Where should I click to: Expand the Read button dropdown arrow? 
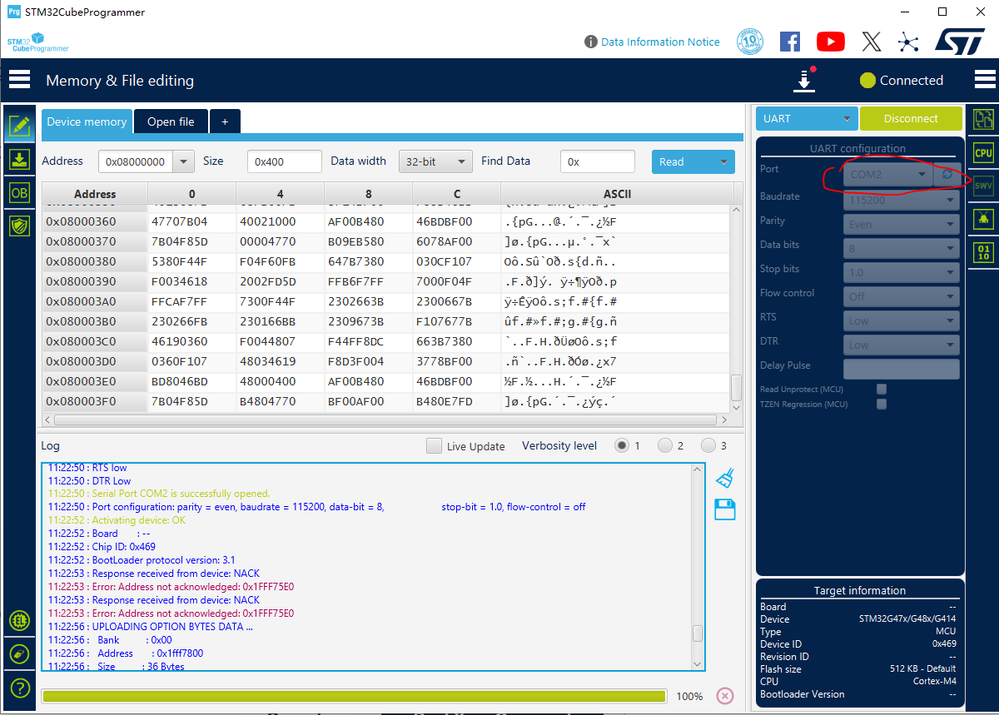pos(724,162)
